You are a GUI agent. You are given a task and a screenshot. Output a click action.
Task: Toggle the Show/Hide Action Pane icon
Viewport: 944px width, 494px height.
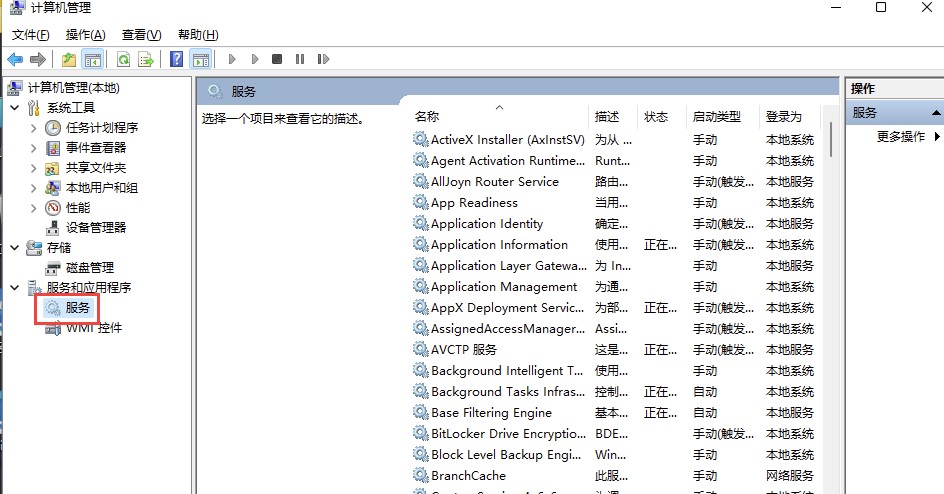point(201,59)
